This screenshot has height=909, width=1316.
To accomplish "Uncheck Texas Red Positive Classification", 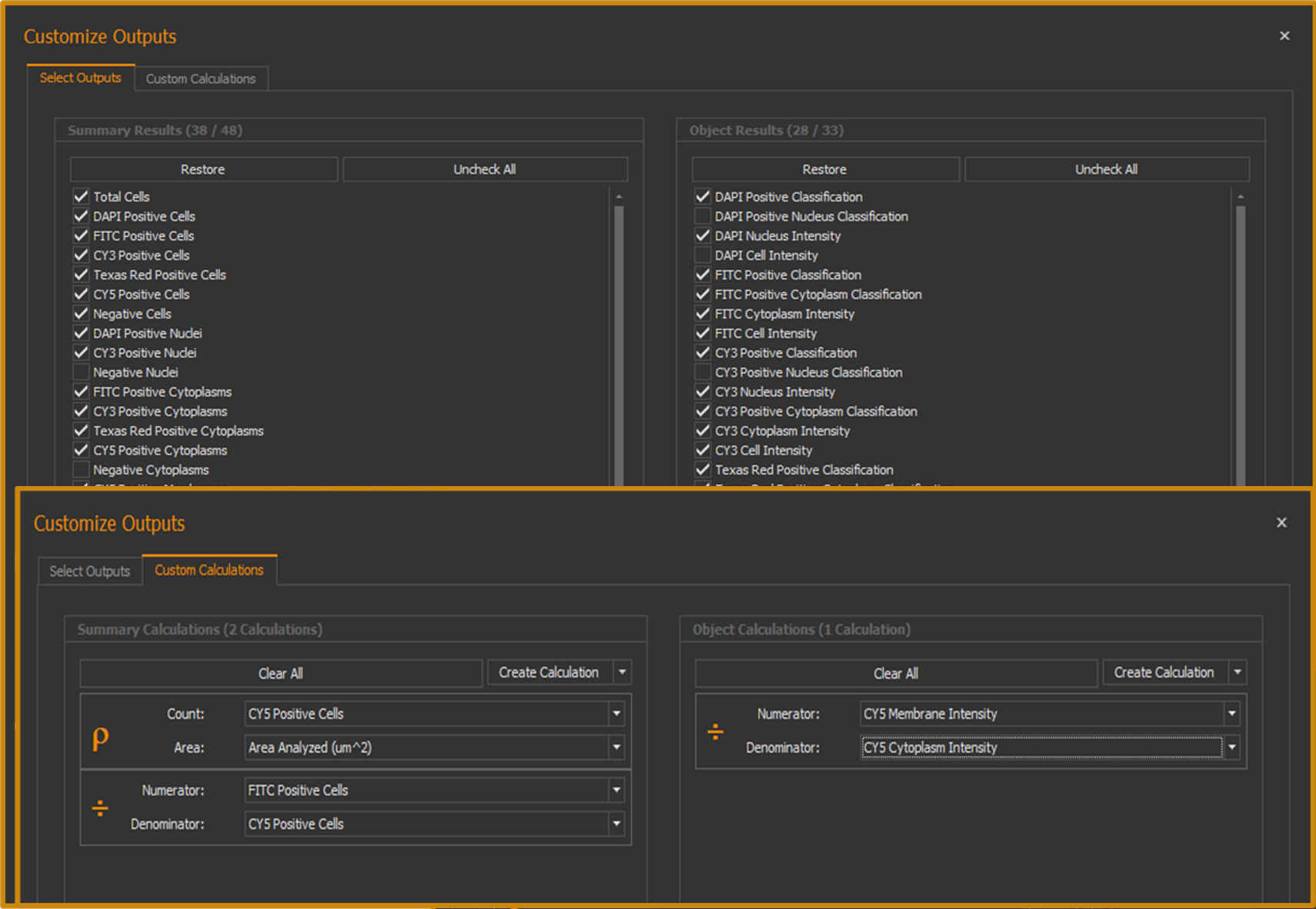I will 702,469.
